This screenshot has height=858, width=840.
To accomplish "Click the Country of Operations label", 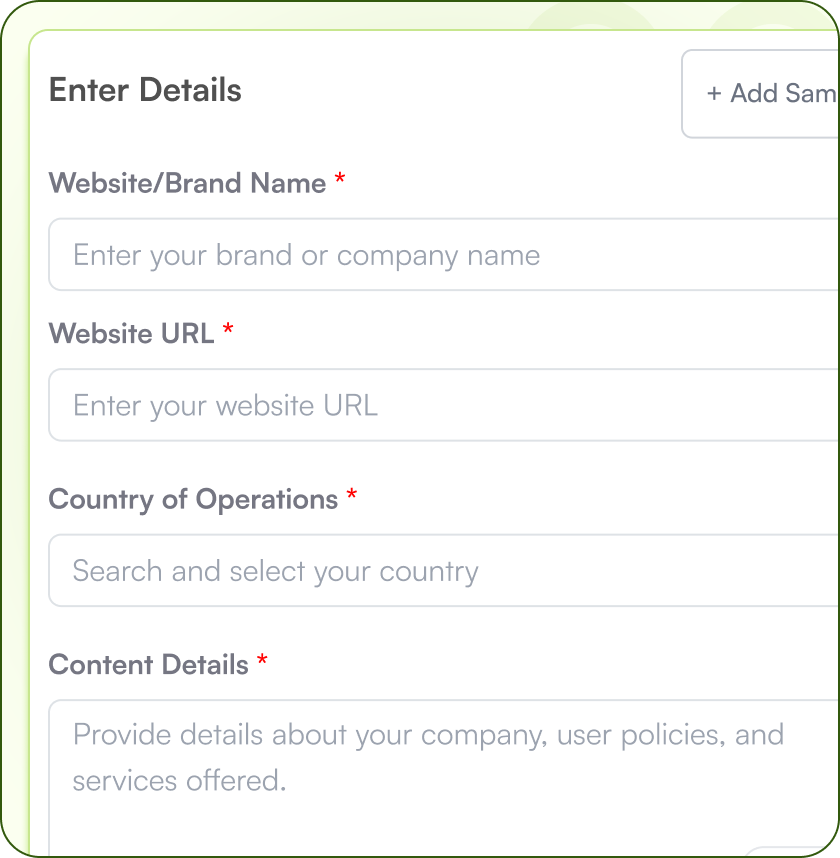I will (x=193, y=498).
